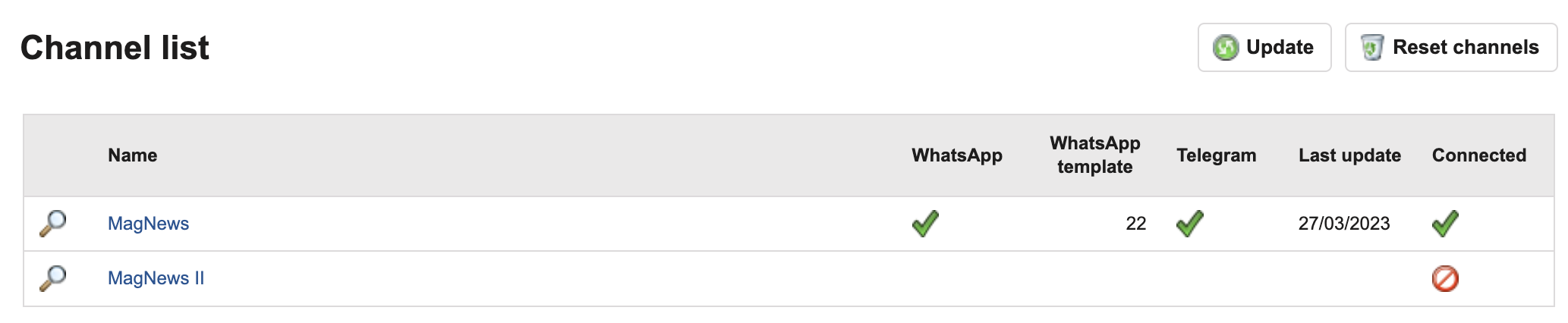Open MagNews details via magnifier icon
This screenshot has width=1568, height=323.
pyautogui.click(x=53, y=224)
